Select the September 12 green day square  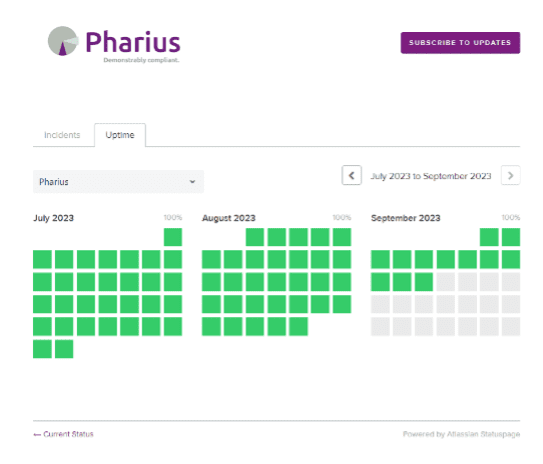tap(424, 282)
